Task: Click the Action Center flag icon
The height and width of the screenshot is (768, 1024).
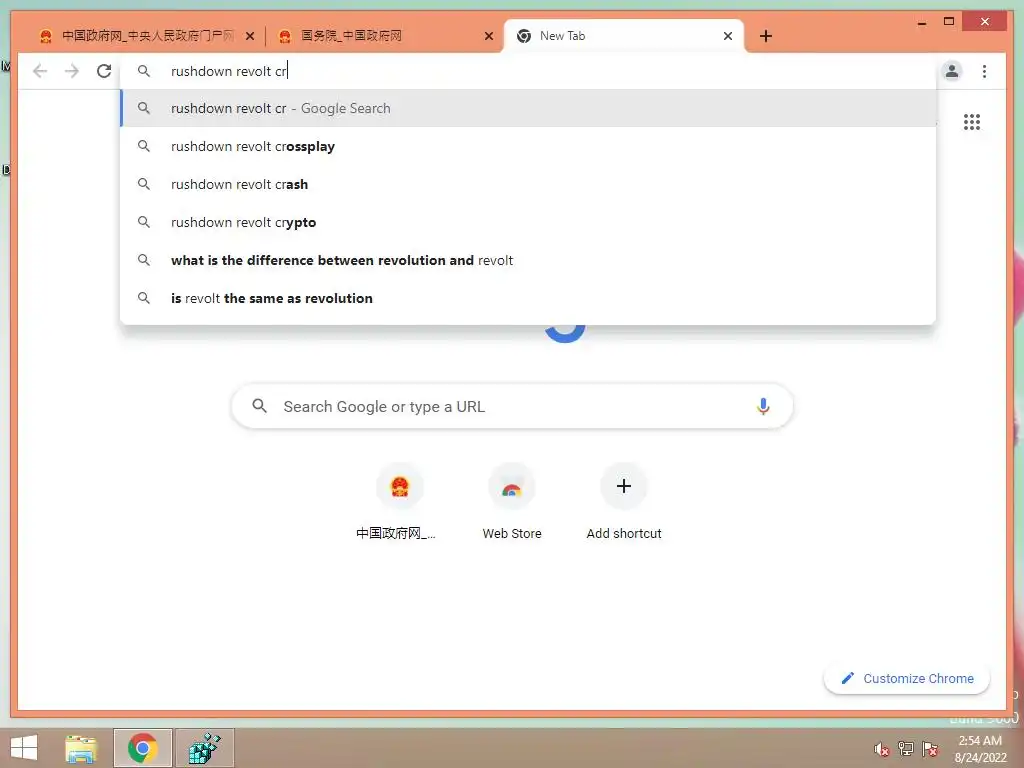Action: [x=930, y=749]
